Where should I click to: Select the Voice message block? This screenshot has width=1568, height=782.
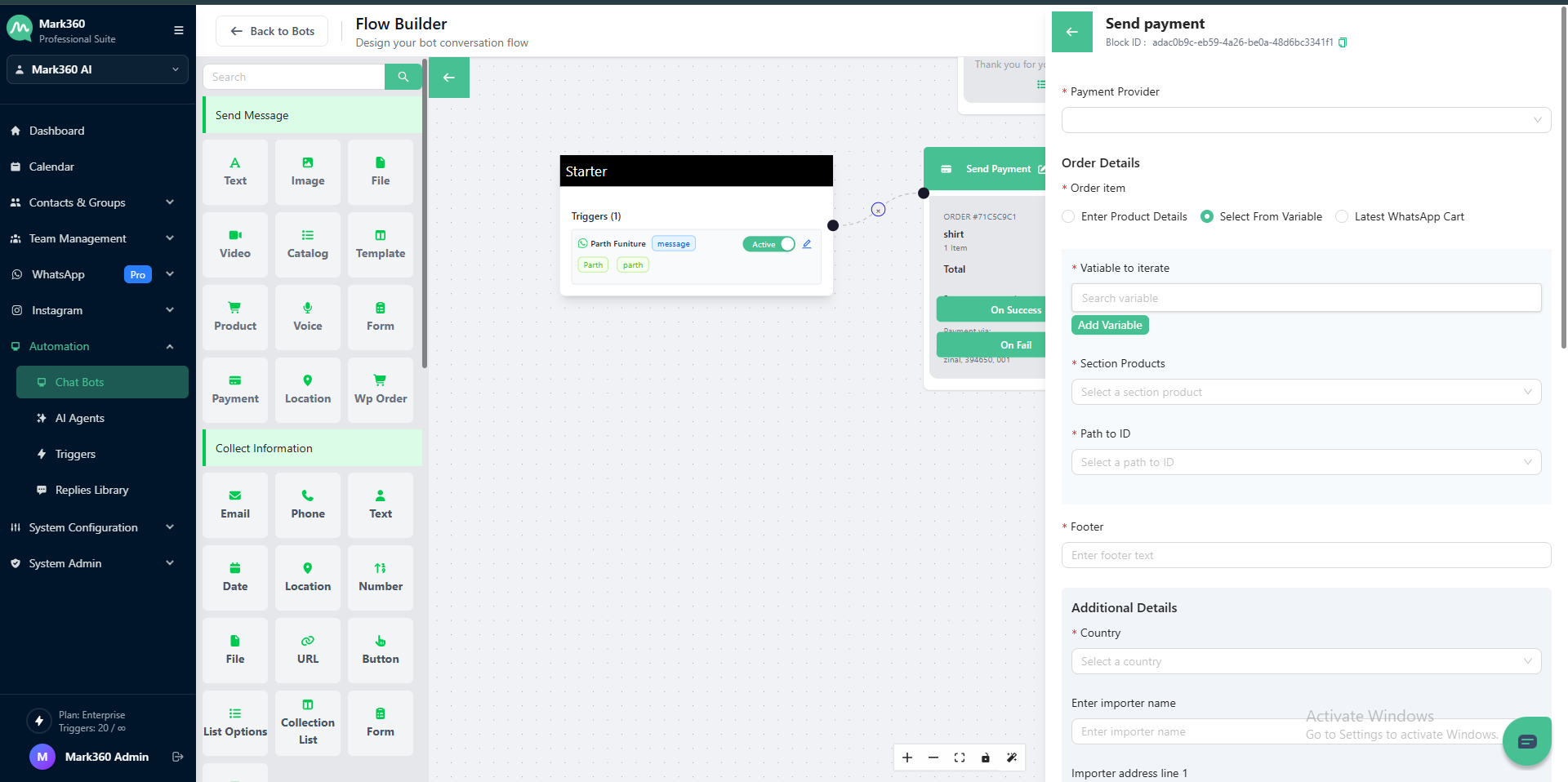coord(307,317)
